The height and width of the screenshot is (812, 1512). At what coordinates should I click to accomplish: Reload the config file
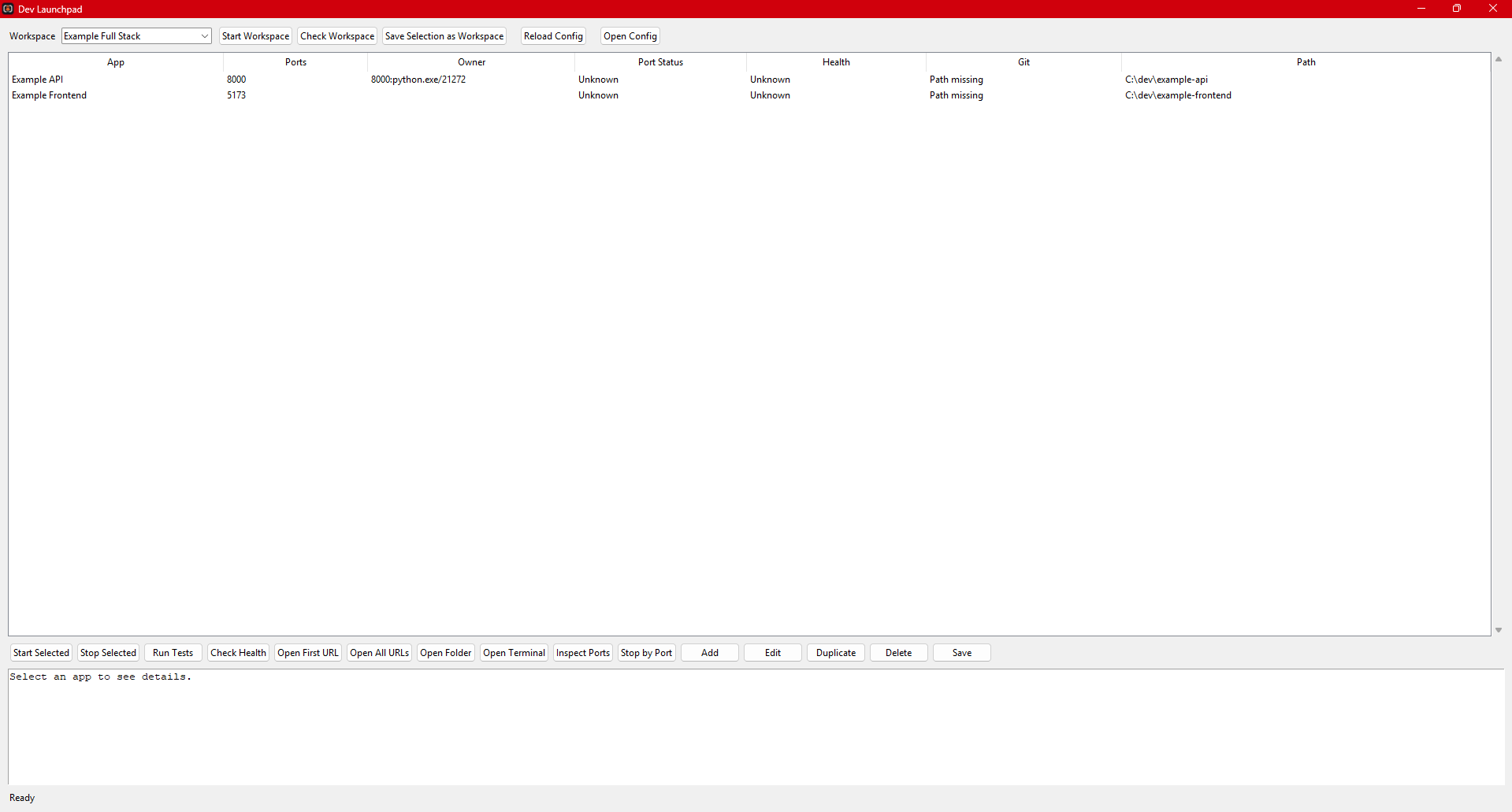[x=553, y=36]
